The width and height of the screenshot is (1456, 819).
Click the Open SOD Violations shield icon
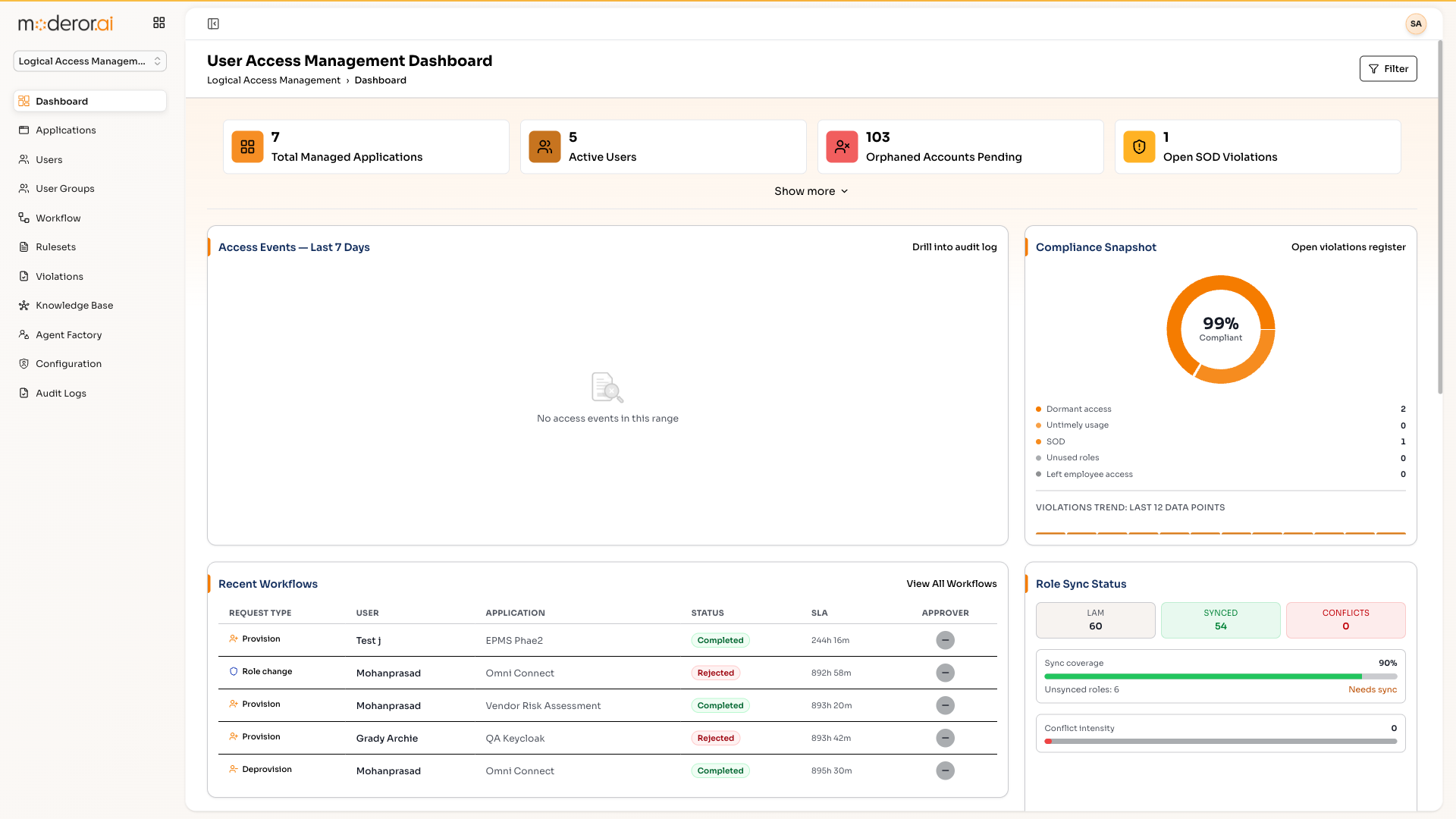[1139, 147]
